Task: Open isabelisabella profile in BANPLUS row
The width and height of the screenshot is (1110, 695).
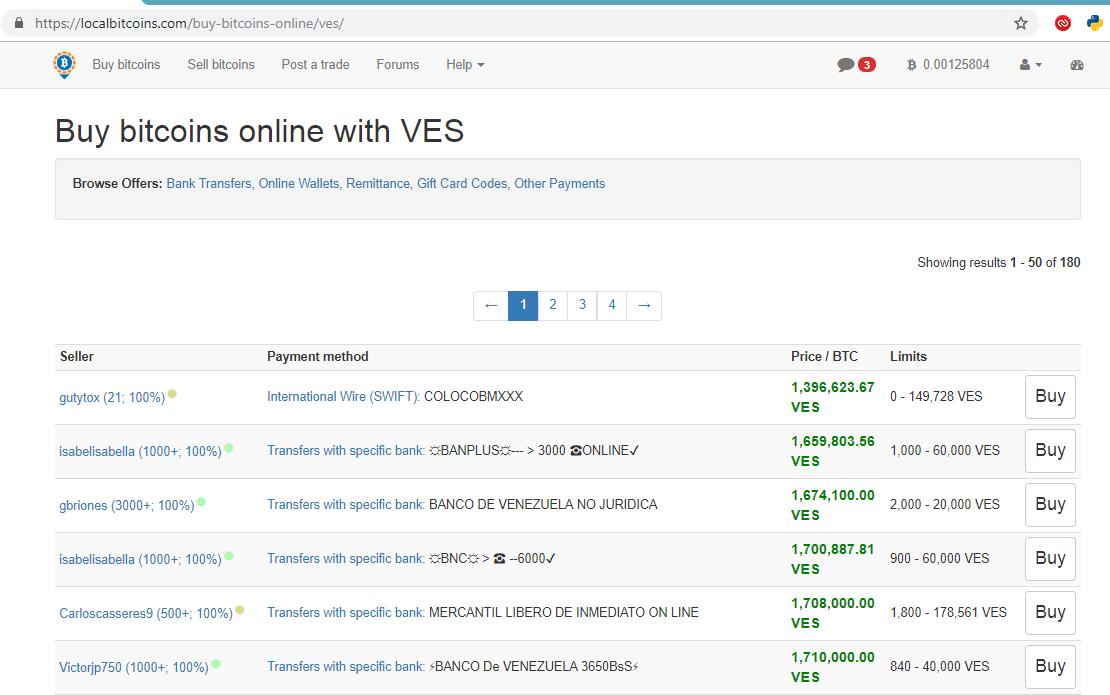Action: [x=140, y=452]
